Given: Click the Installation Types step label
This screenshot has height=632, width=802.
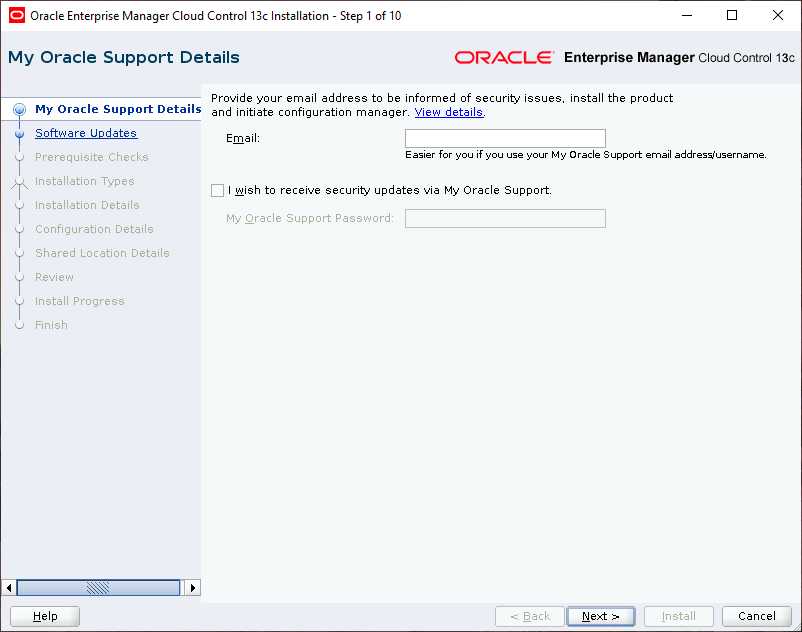Looking at the screenshot, I should point(84,181).
